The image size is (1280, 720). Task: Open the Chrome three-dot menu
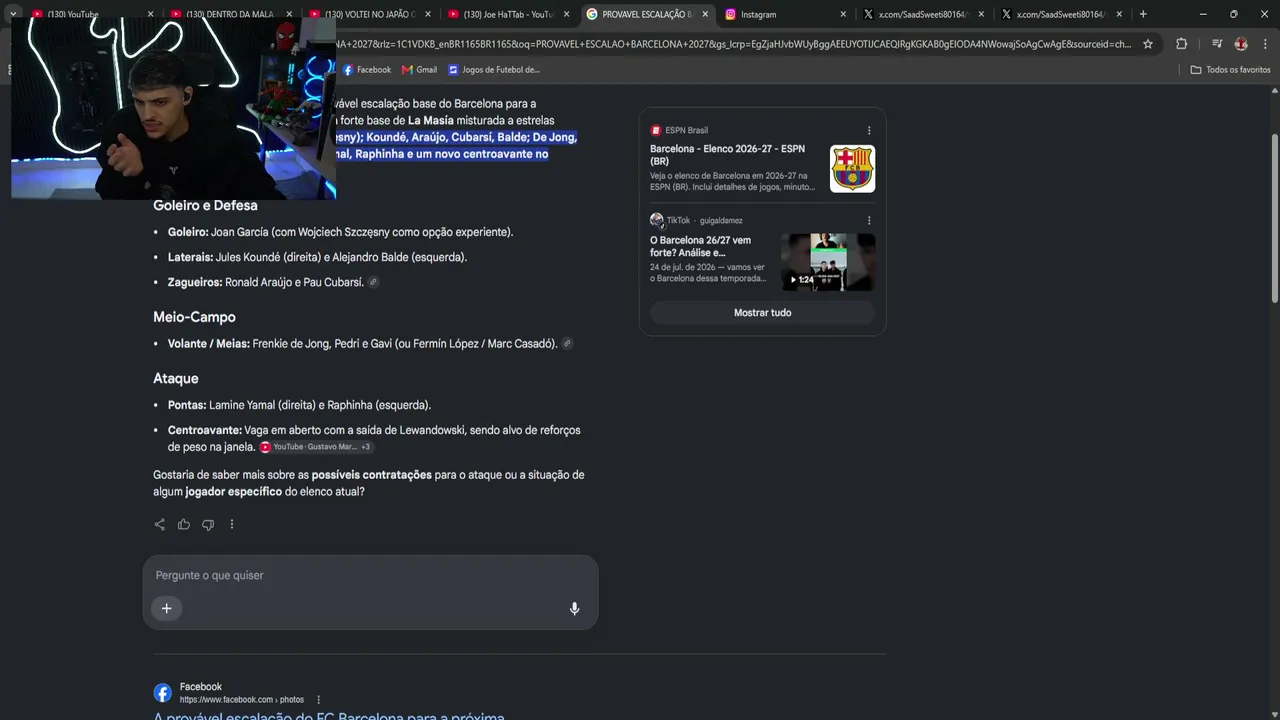pos(1265,44)
